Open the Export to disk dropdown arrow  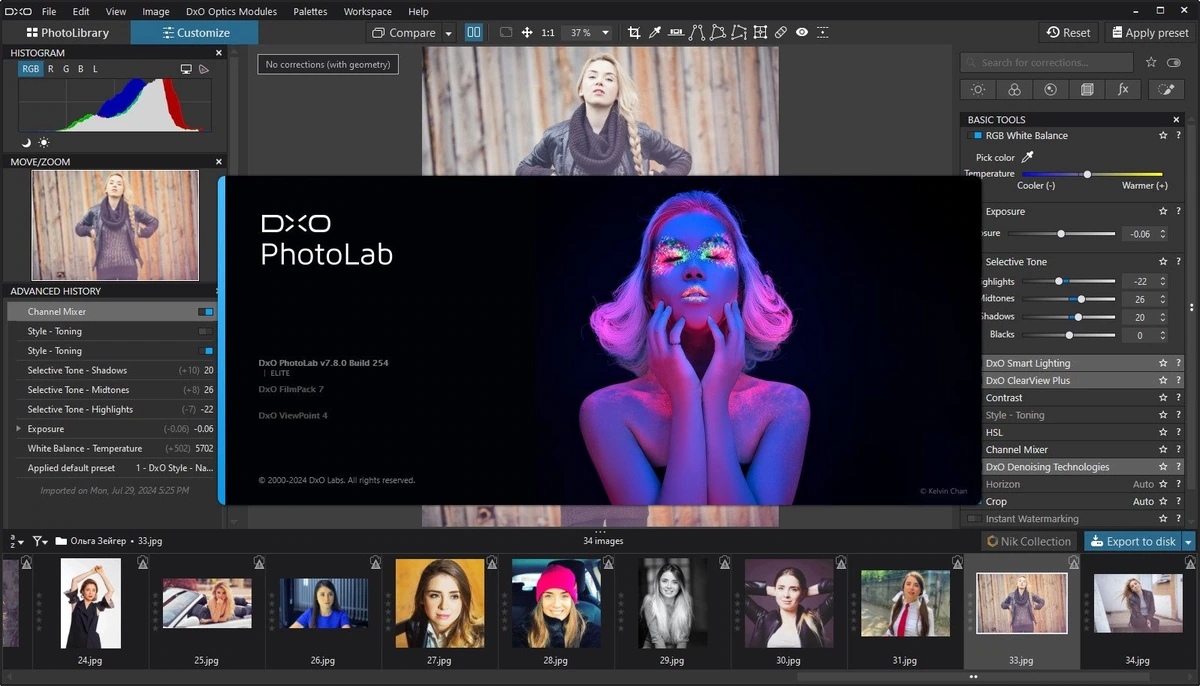click(1188, 541)
